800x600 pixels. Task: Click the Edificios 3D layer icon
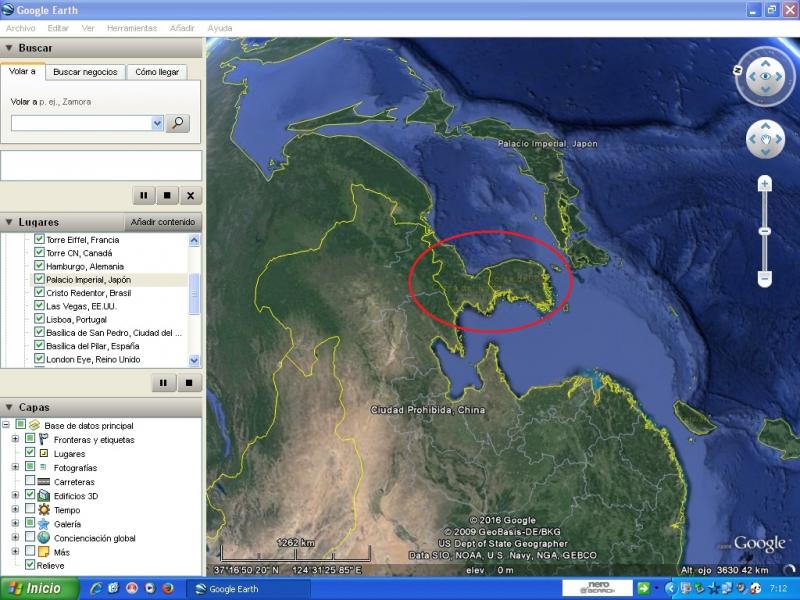pos(44,495)
